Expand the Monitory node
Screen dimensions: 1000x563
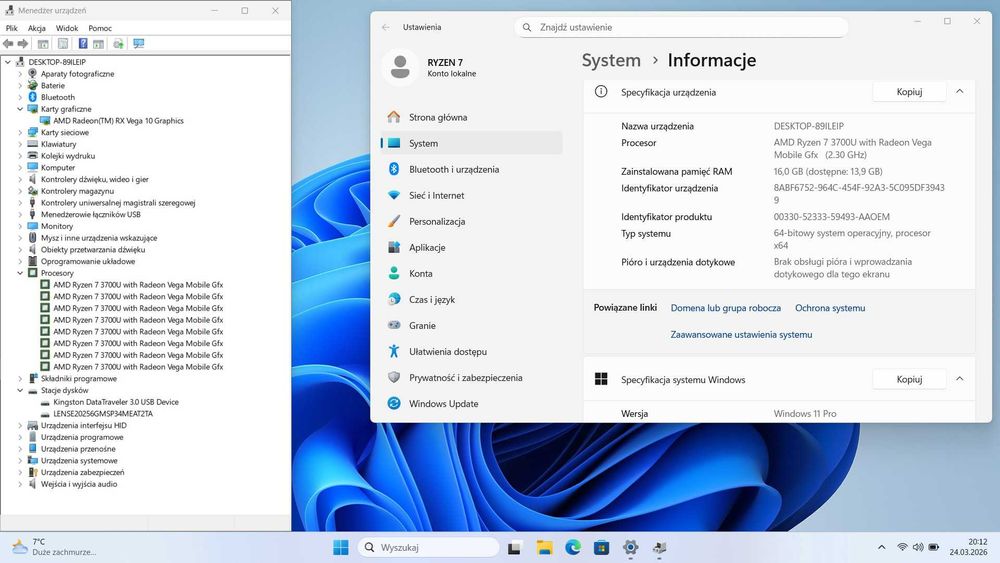coord(20,226)
